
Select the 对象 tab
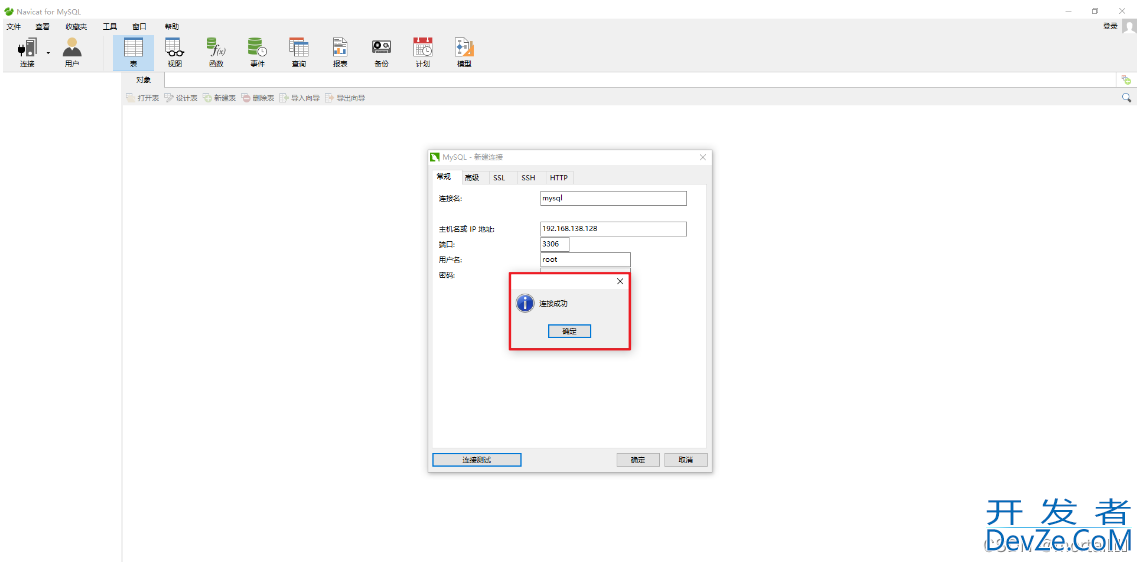[x=143, y=80]
